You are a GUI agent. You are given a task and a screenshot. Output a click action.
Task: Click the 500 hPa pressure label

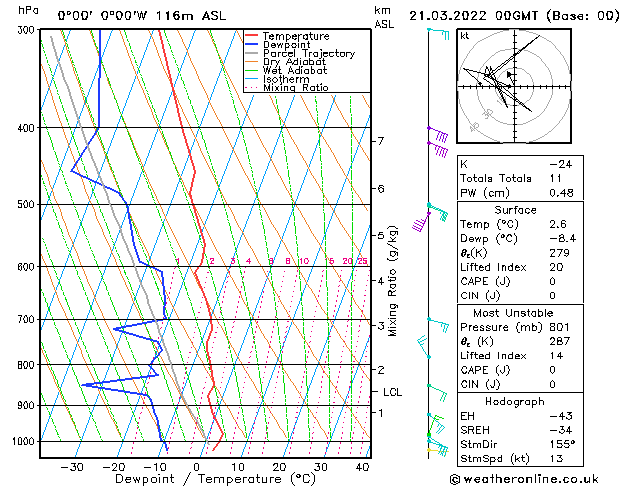point(28,205)
